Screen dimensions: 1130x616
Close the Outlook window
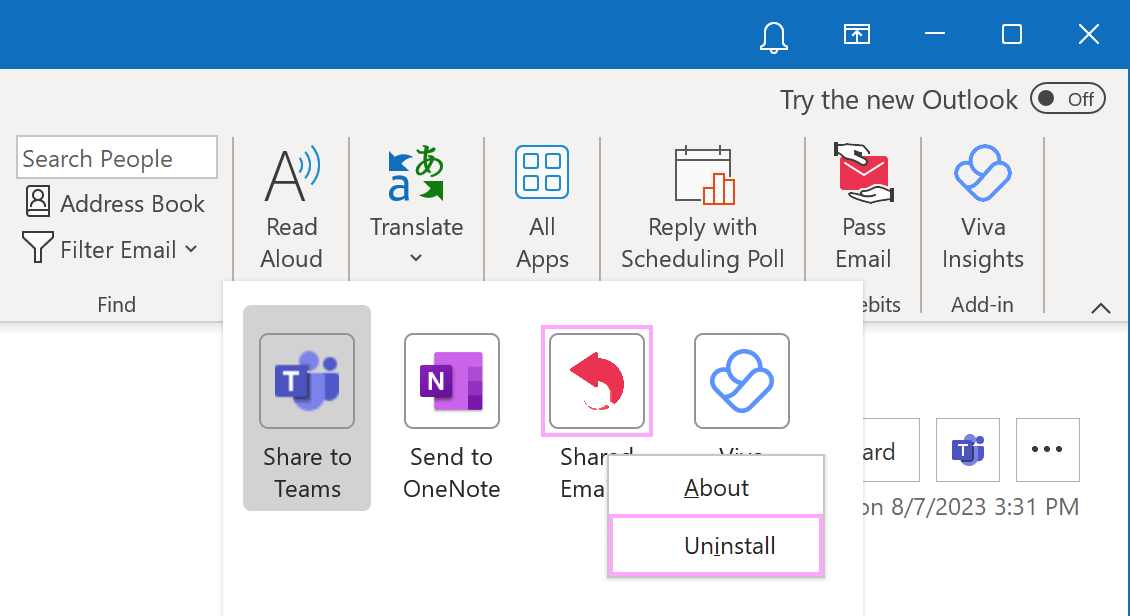click(x=1088, y=34)
